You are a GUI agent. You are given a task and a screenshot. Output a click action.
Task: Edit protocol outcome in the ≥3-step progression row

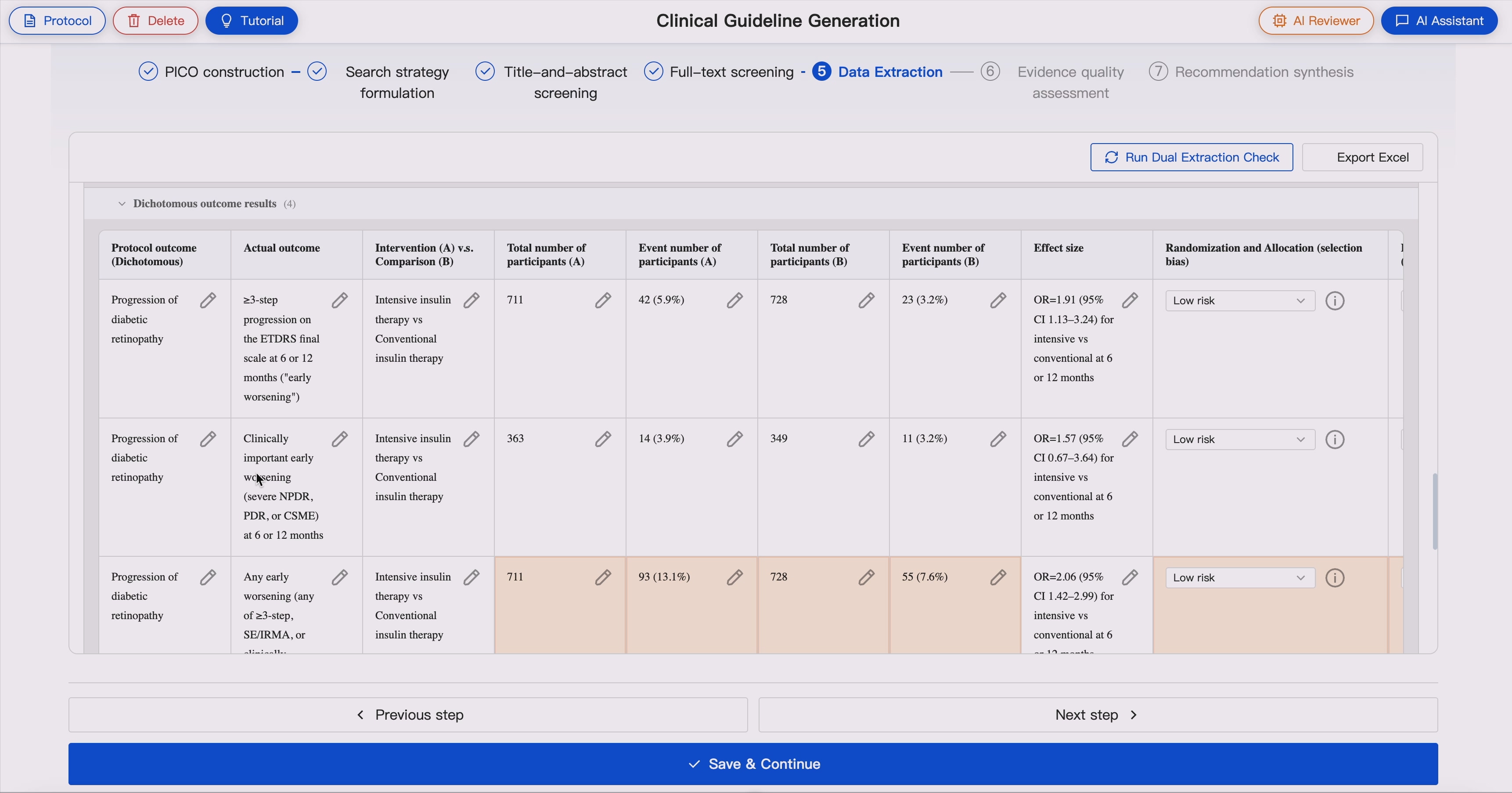click(x=208, y=300)
